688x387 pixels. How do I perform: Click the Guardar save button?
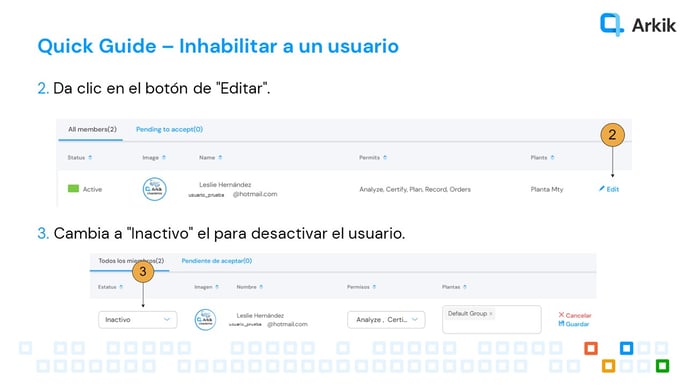point(574,324)
